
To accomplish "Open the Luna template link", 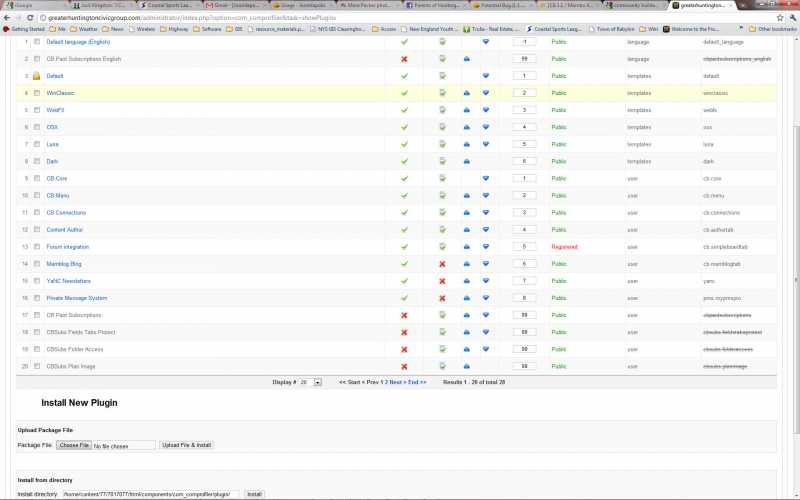I will tap(53, 144).
